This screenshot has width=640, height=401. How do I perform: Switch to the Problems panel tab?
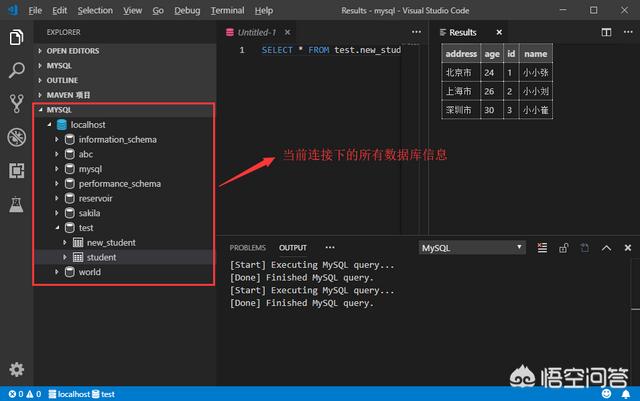point(247,248)
